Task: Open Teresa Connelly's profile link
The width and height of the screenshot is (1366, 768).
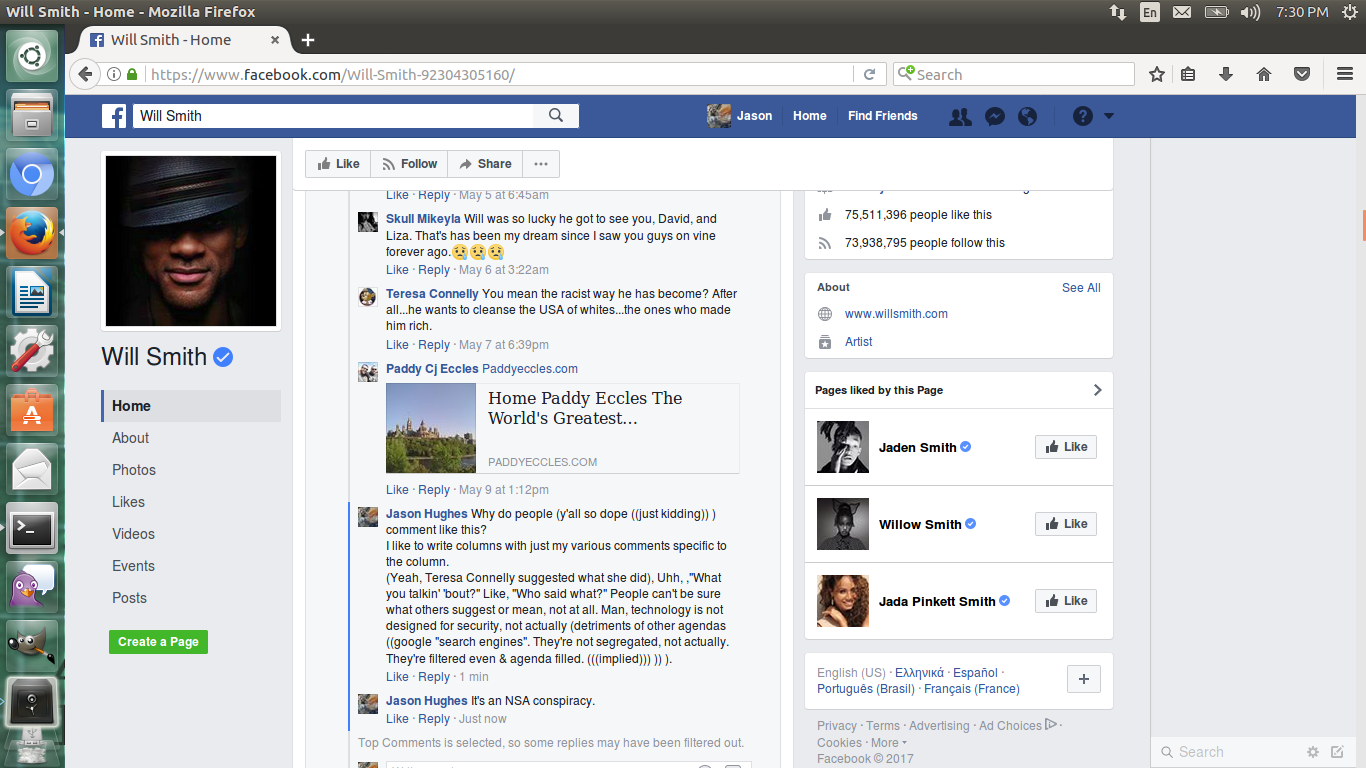Action: (x=432, y=294)
